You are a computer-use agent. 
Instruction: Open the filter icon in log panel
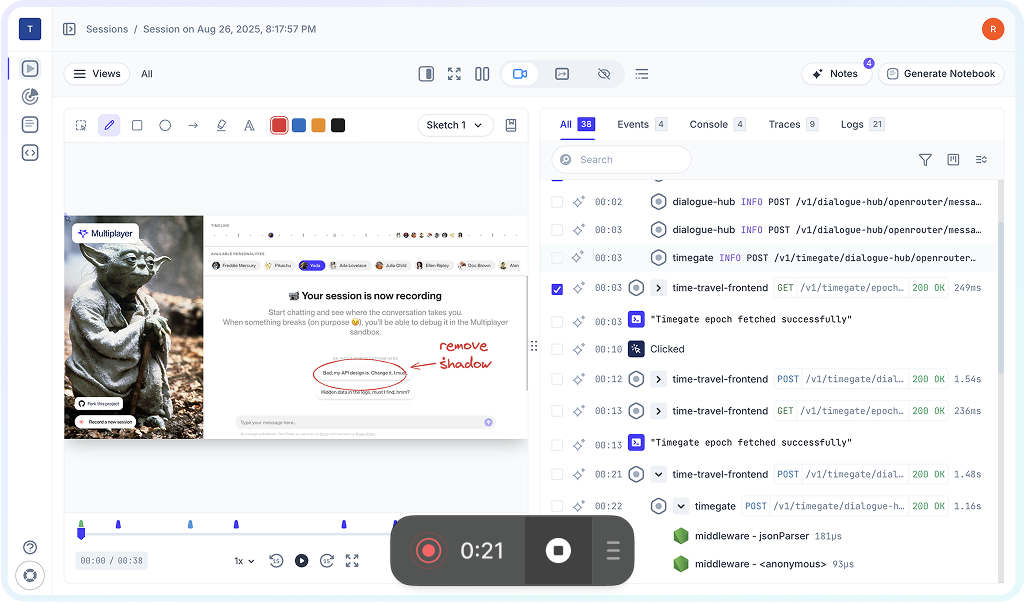[x=925, y=160]
